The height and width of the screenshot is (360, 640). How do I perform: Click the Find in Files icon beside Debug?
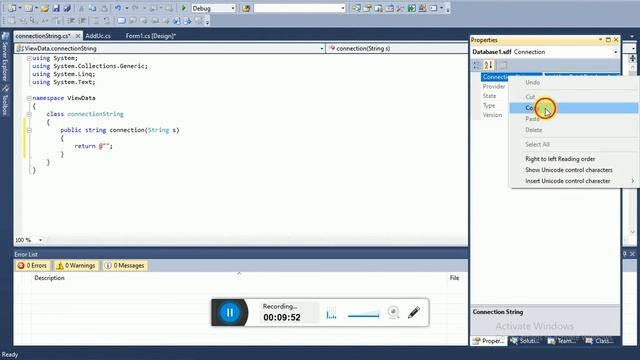click(246, 8)
